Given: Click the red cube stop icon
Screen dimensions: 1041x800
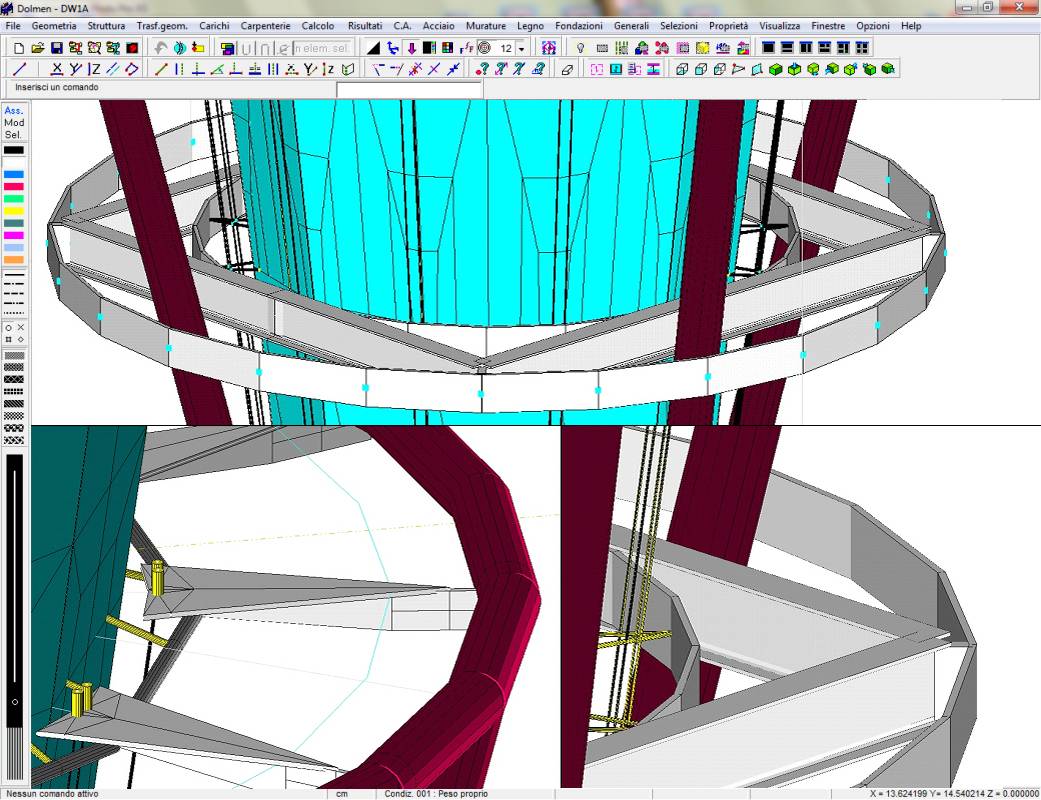Looking at the screenshot, I should pyautogui.click(x=132, y=48).
